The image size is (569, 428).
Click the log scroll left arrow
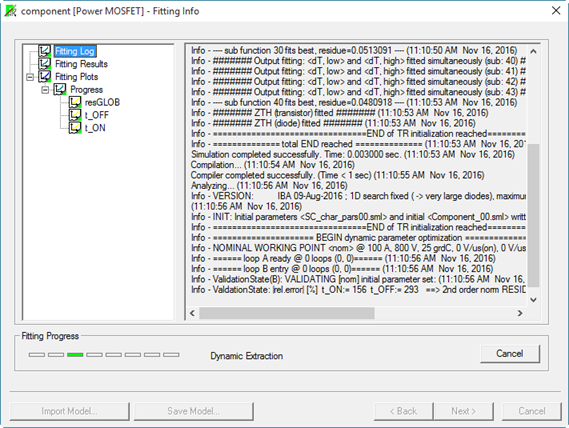point(192,313)
